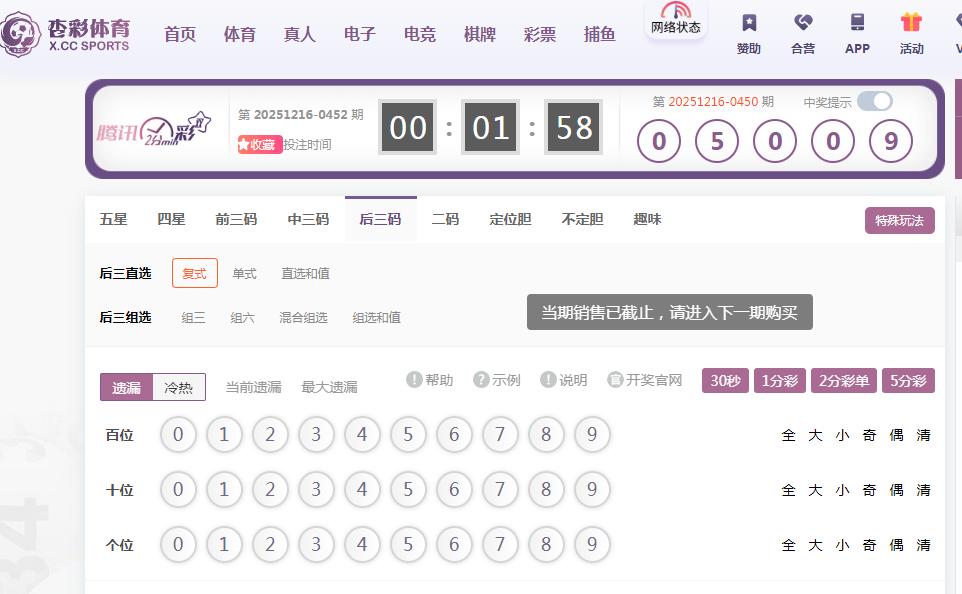Switch to the 5分彩 lottery button

[908, 380]
